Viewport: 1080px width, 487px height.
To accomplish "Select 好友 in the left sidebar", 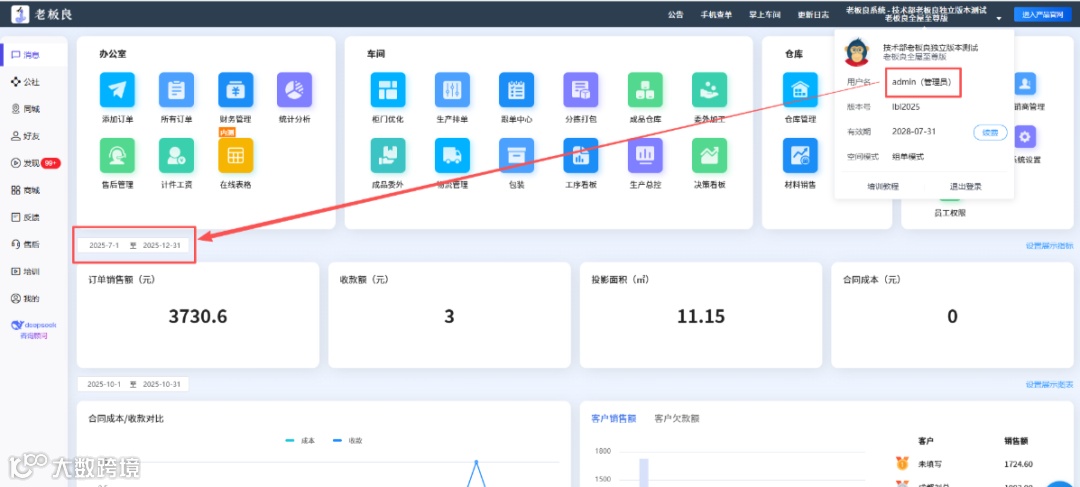I will [x=25, y=136].
